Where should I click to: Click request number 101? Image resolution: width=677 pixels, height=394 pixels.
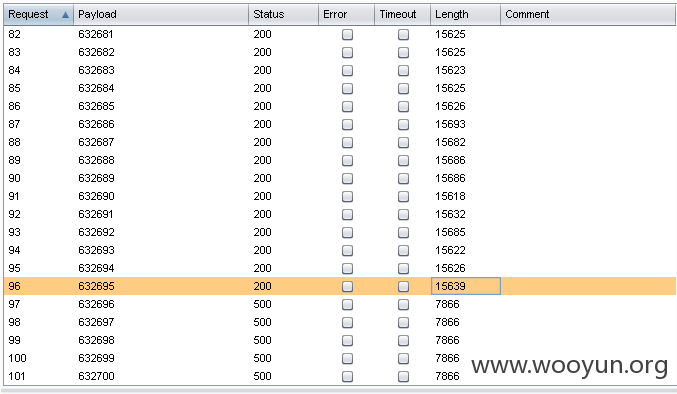pyautogui.click(x=17, y=376)
